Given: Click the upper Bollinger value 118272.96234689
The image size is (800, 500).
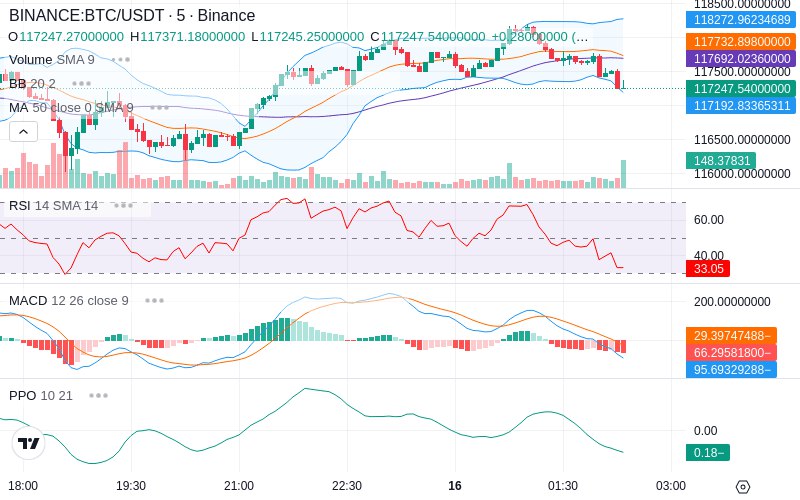Looking at the screenshot, I should click(741, 20).
